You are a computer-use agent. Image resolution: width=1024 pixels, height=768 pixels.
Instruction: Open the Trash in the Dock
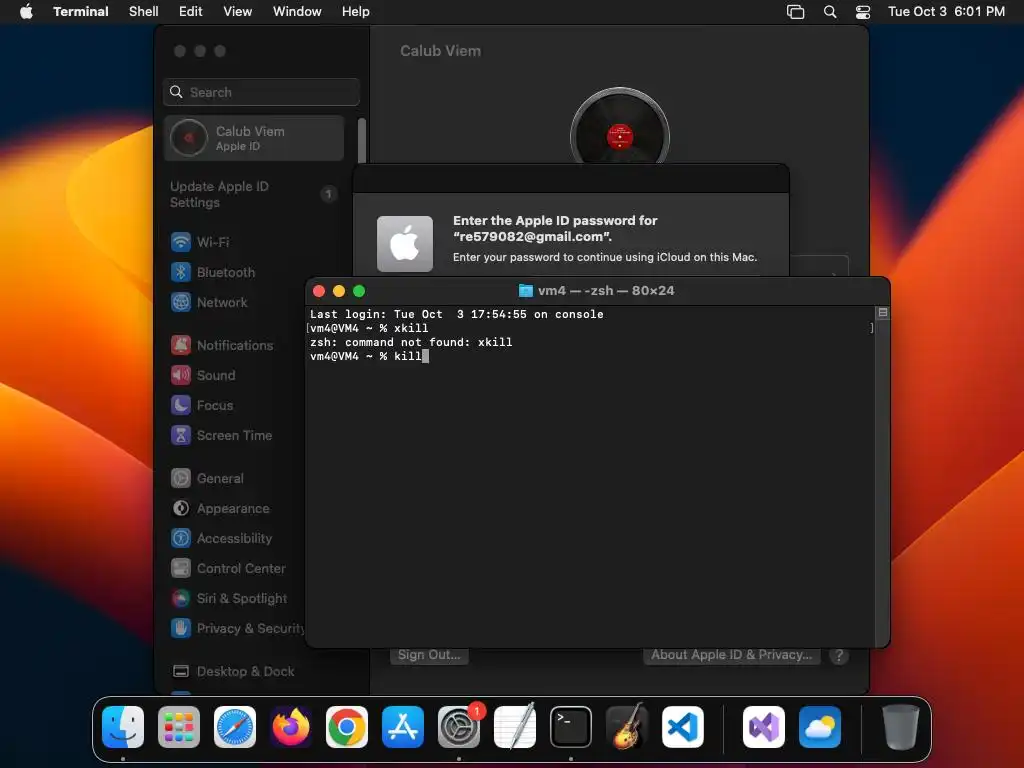pos(901,727)
